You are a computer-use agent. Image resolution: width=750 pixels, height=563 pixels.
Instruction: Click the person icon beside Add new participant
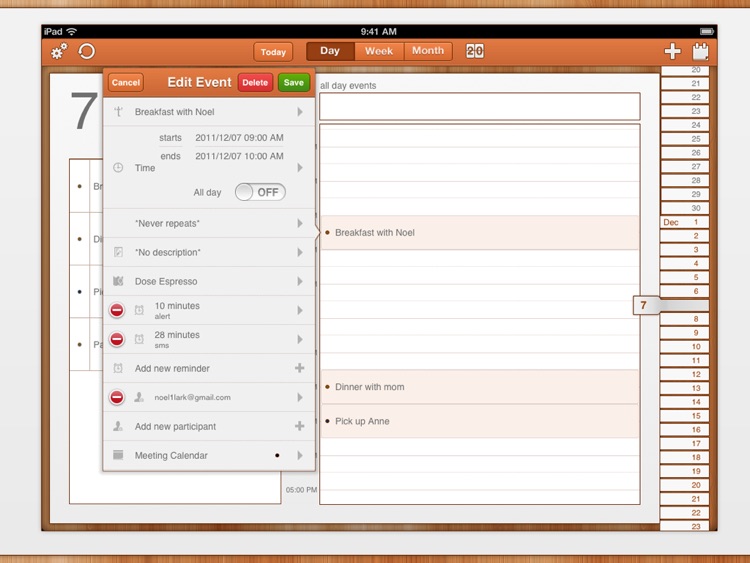(118, 426)
